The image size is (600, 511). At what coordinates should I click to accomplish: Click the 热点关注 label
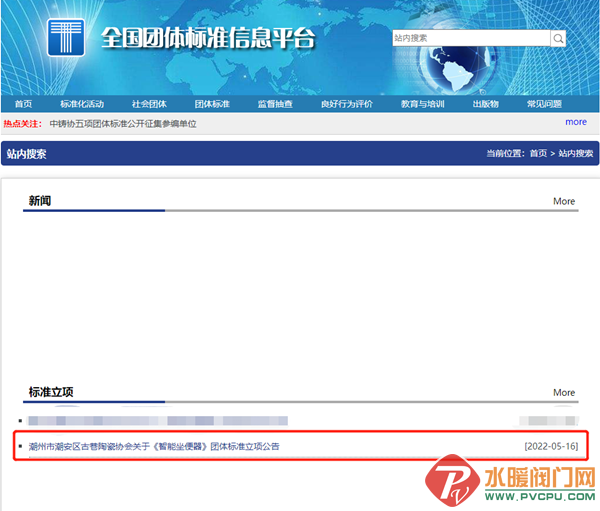point(23,124)
